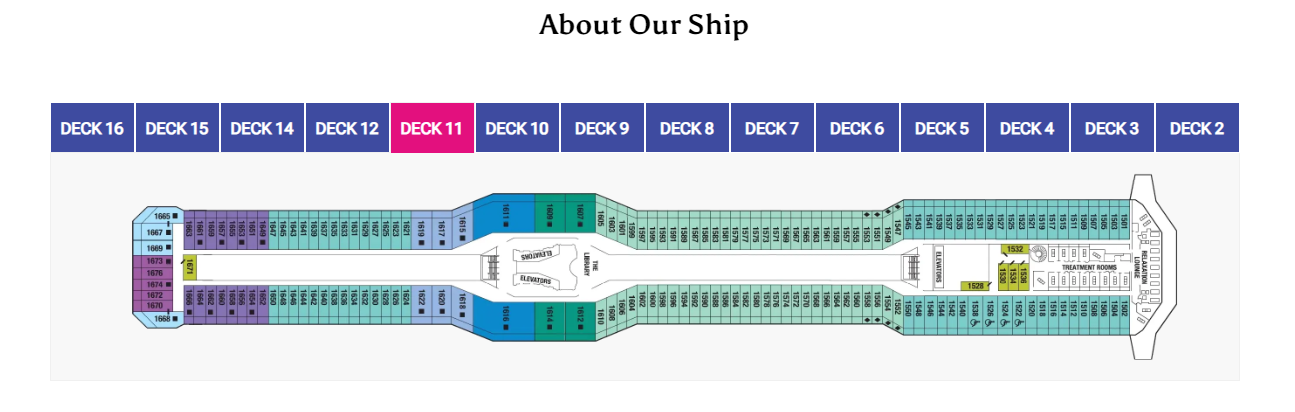Select light blue aft cabin 1667
Image resolution: width=1295 pixels, height=412 pixels.
pyautogui.click(x=154, y=232)
